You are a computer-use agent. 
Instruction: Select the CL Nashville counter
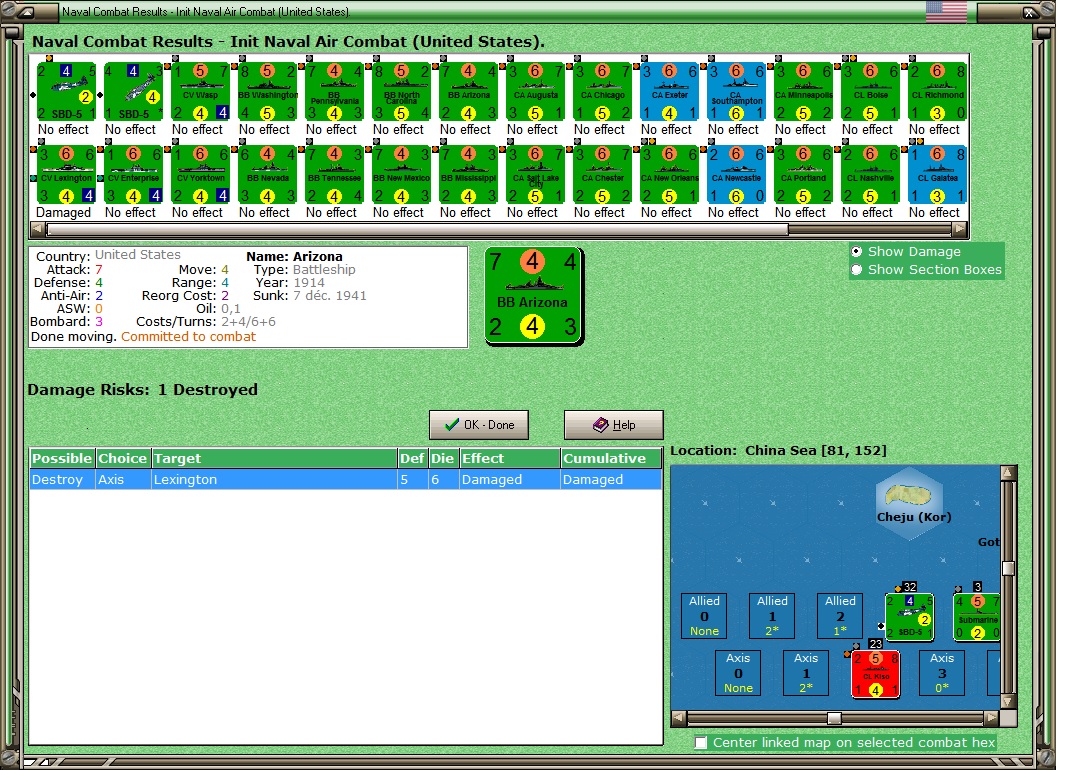[x=869, y=174]
